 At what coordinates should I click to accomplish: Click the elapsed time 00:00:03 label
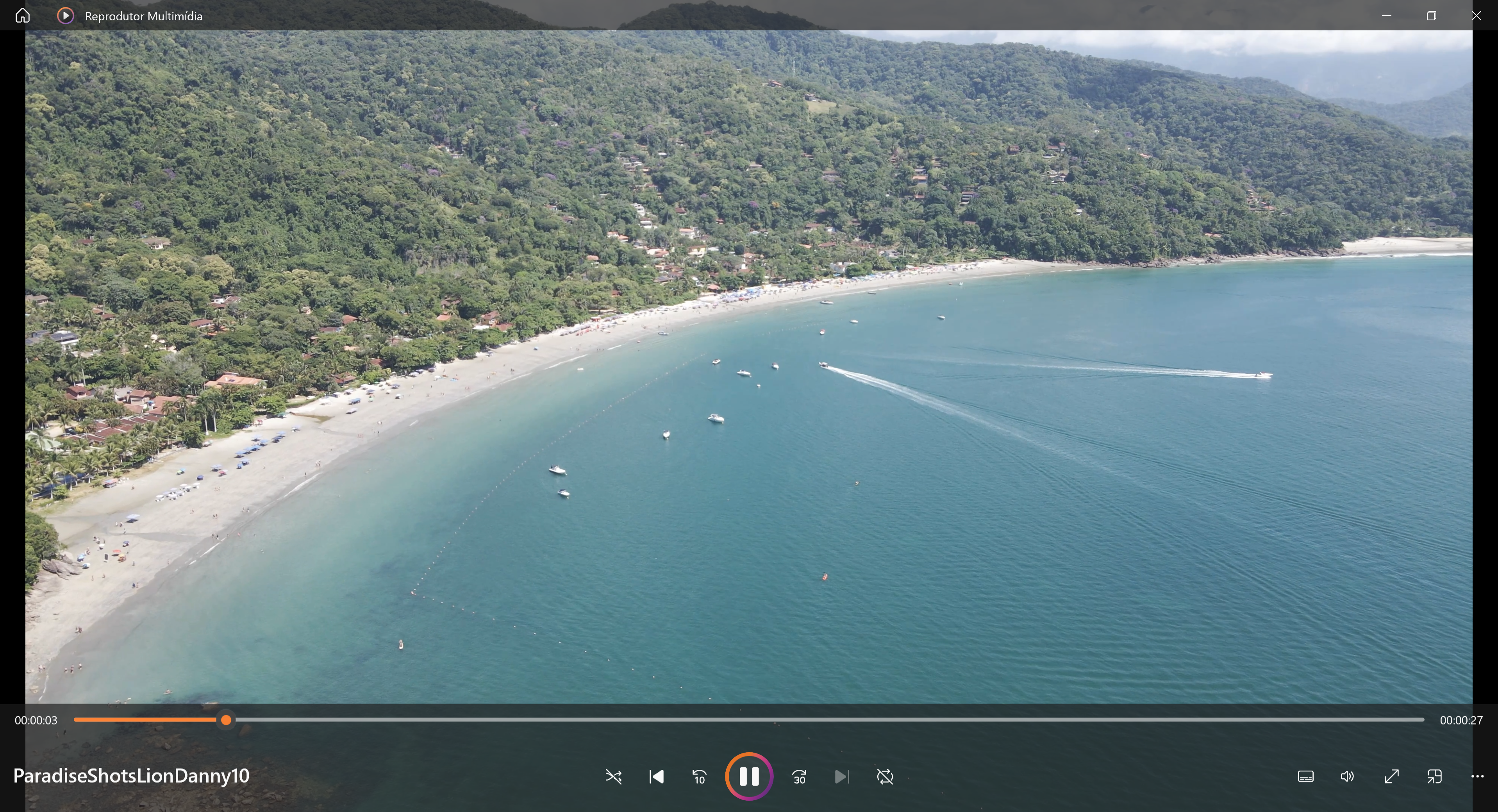[x=36, y=720]
